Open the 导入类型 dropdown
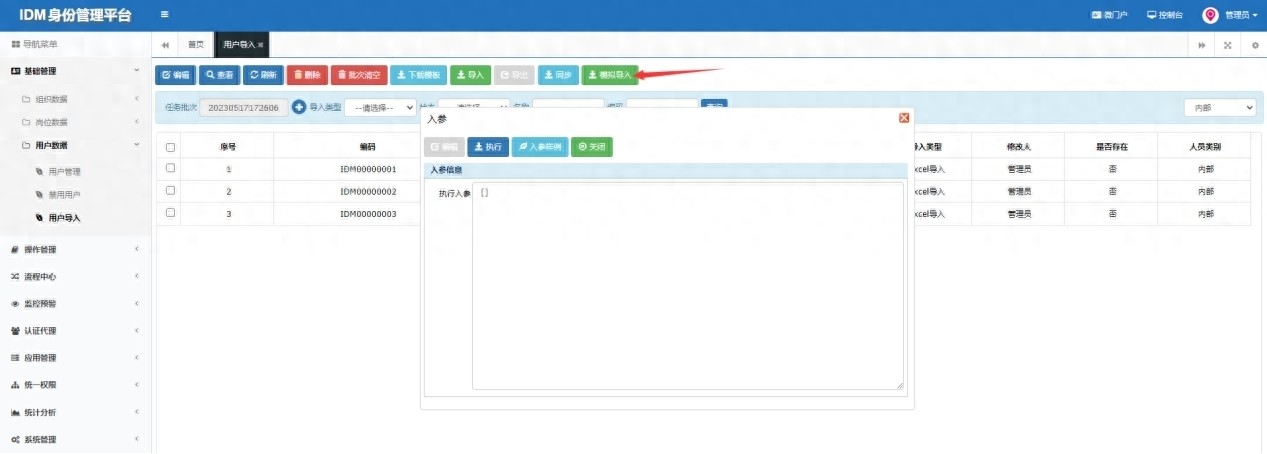 click(x=380, y=108)
